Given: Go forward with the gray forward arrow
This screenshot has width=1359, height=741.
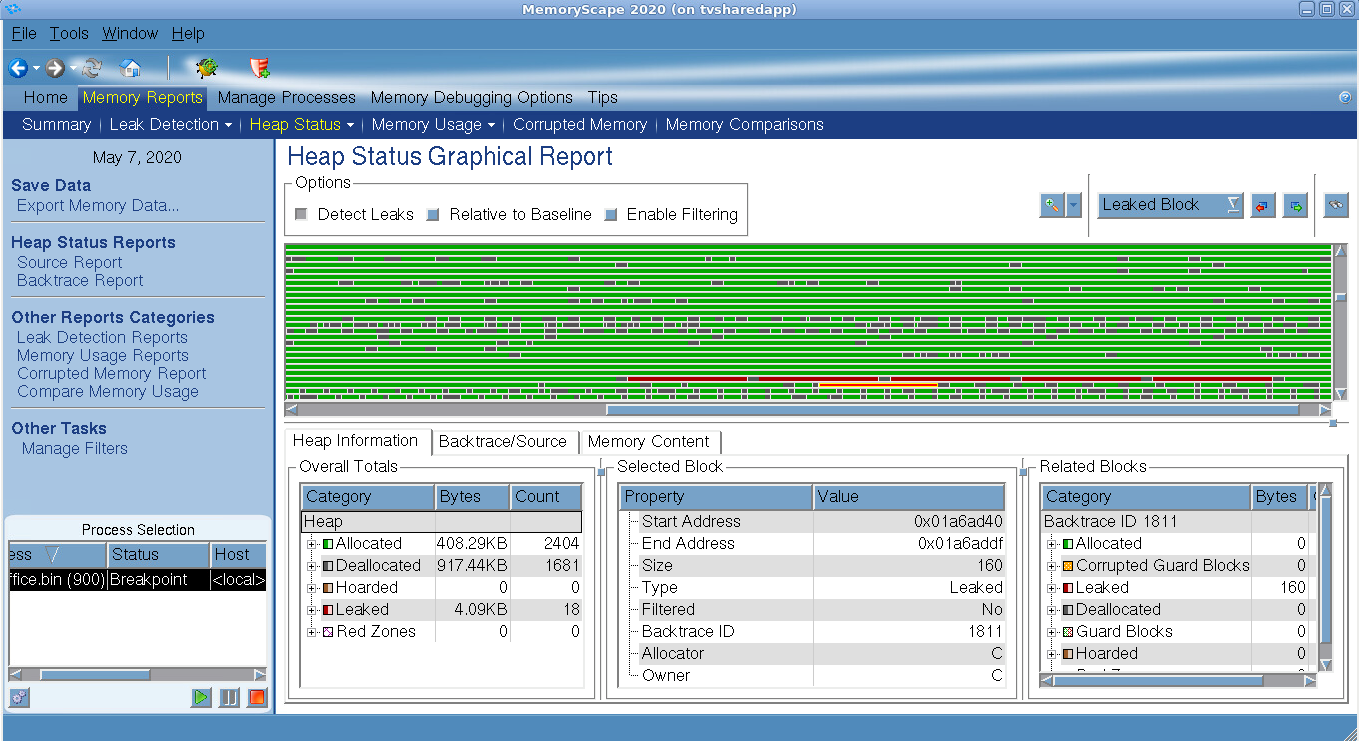Looking at the screenshot, I should pyautogui.click(x=55, y=68).
